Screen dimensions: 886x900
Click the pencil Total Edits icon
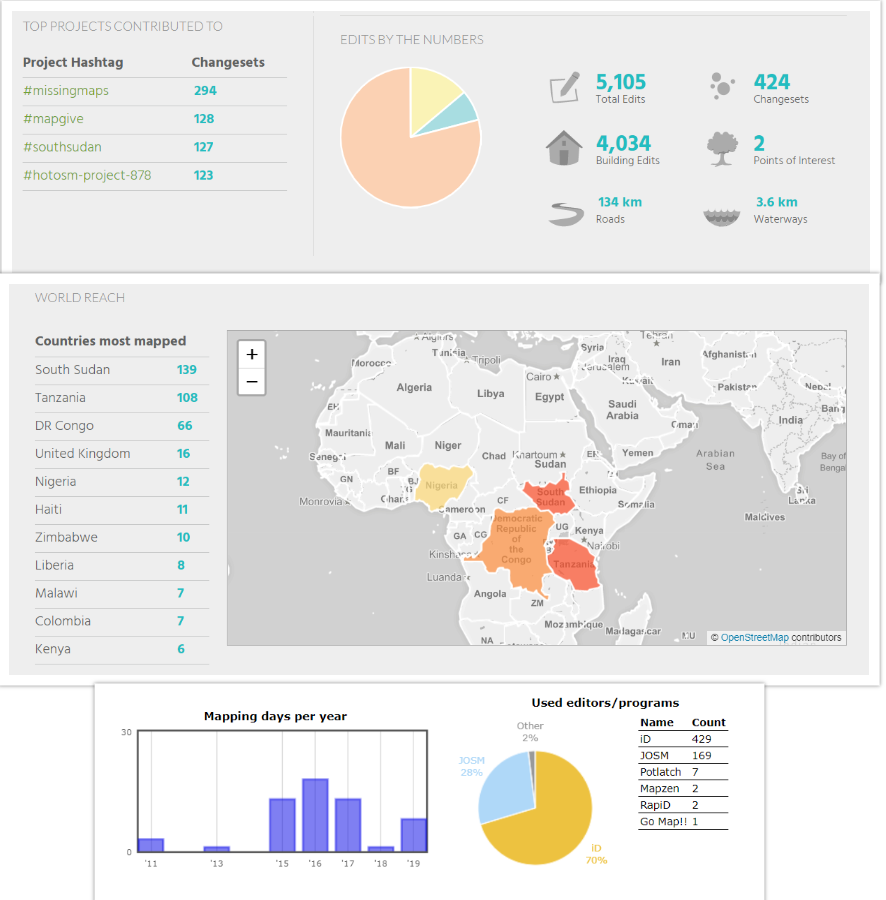pos(564,88)
